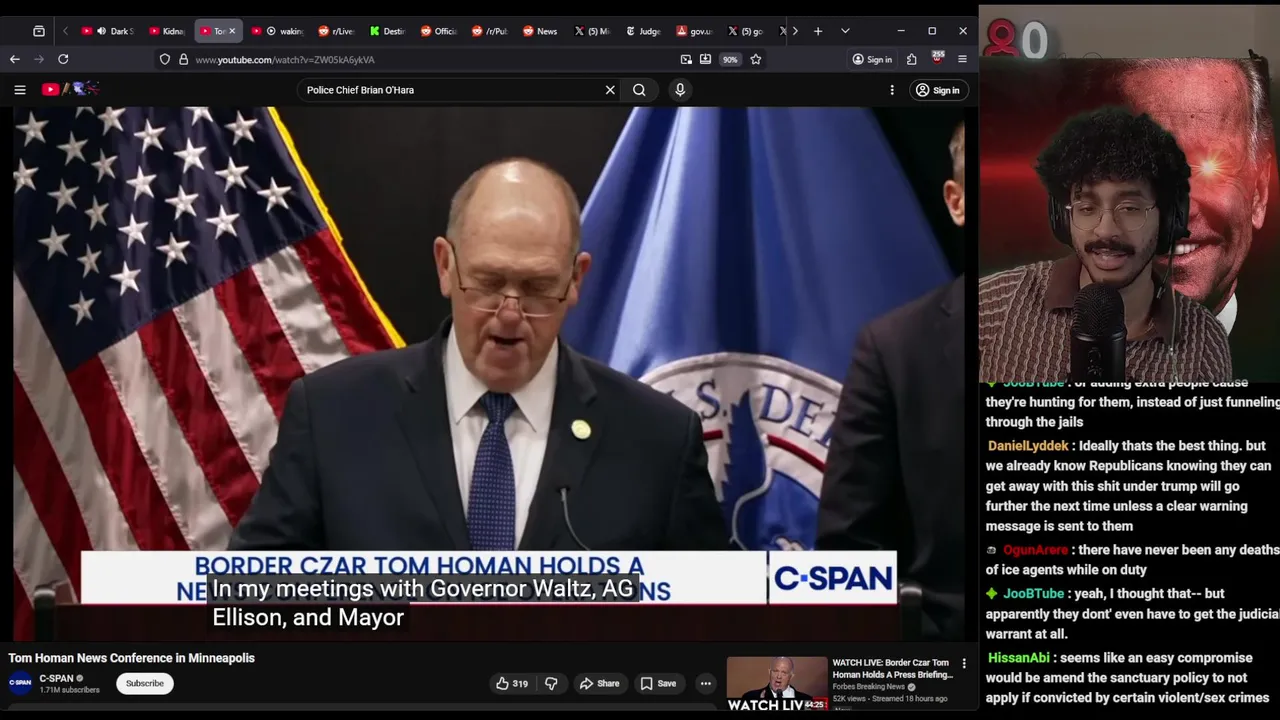Select the YouTube URL in address bar
Screen dimensions: 1280x720
285,60
